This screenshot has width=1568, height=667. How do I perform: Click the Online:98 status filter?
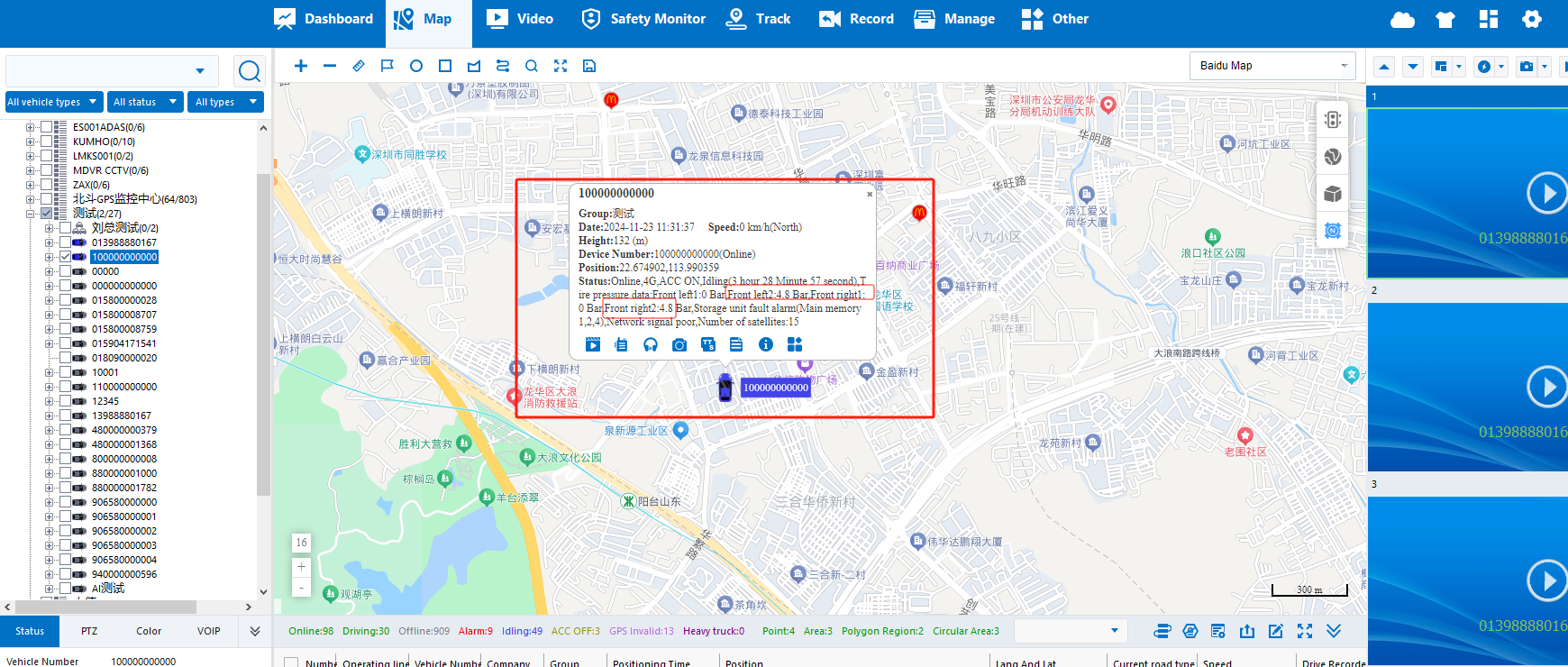pyautogui.click(x=311, y=631)
